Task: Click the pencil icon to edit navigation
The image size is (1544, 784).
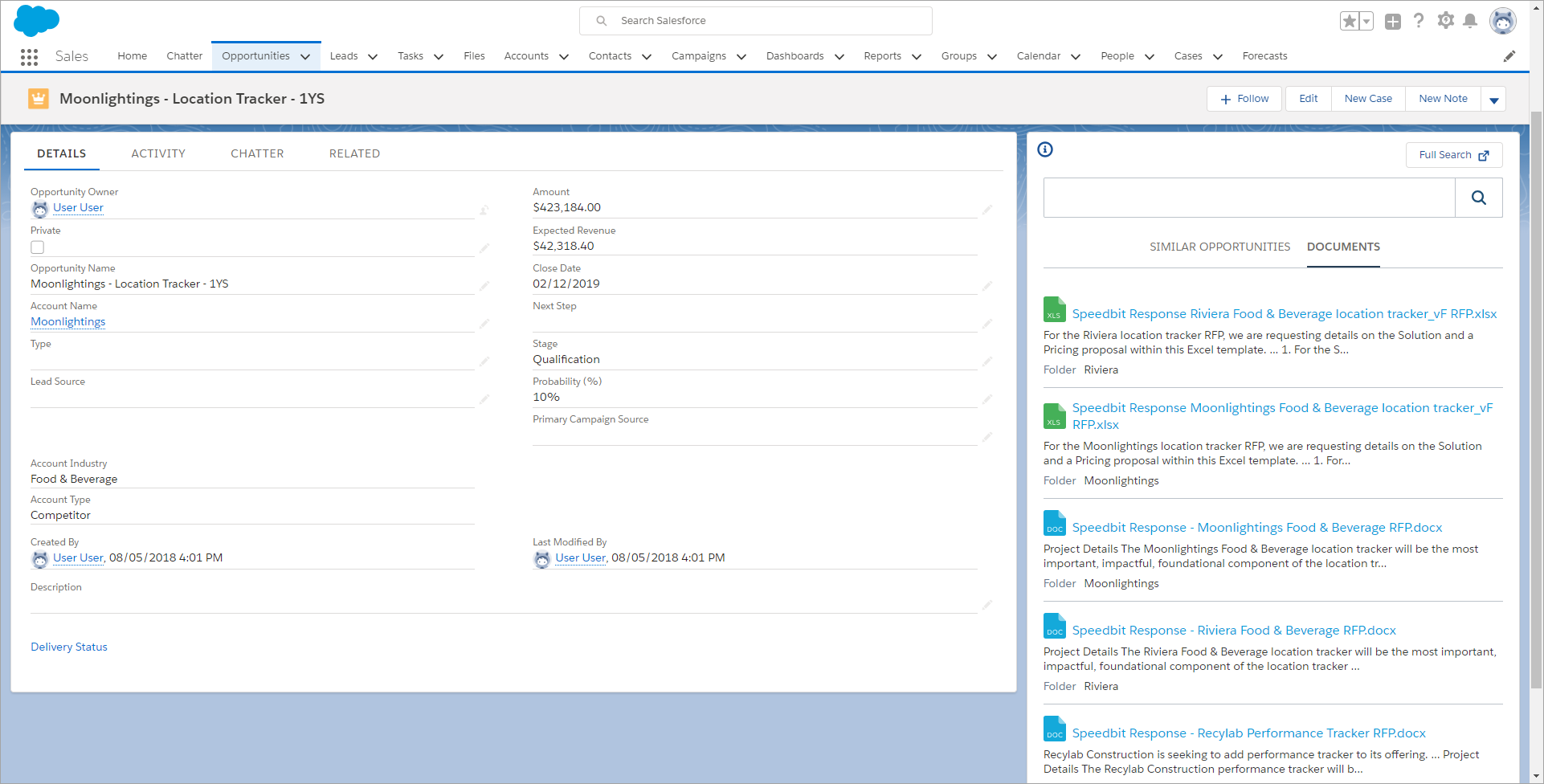Action: [x=1509, y=56]
